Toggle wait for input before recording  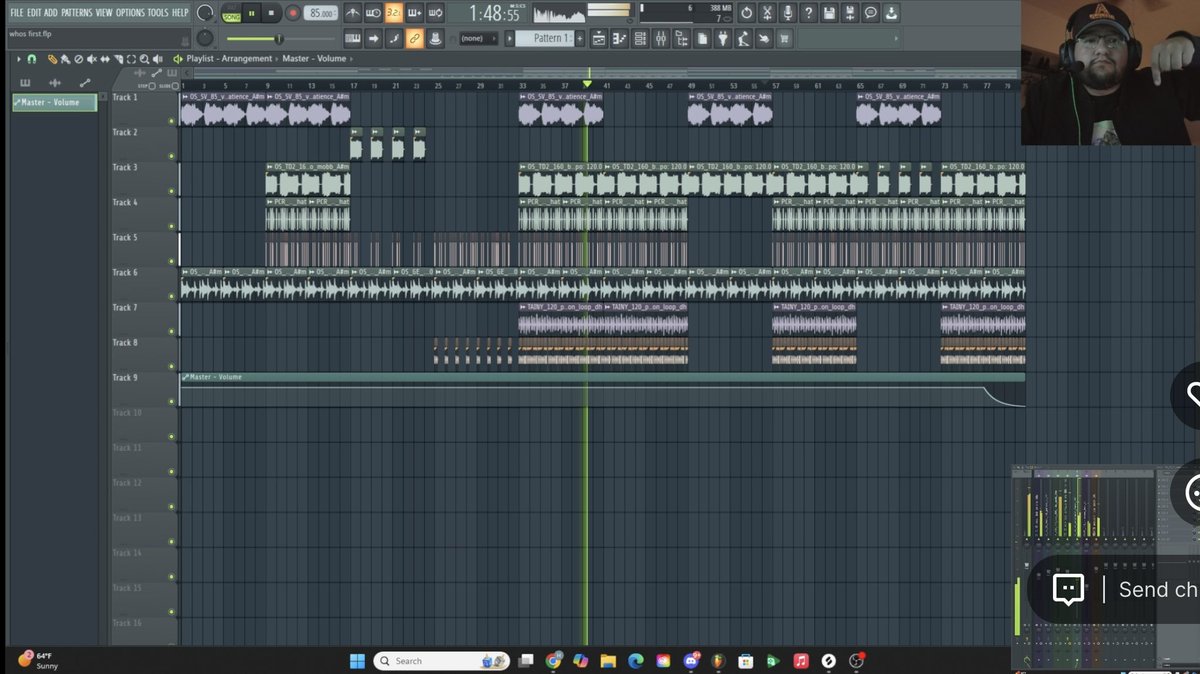click(x=373, y=13)
